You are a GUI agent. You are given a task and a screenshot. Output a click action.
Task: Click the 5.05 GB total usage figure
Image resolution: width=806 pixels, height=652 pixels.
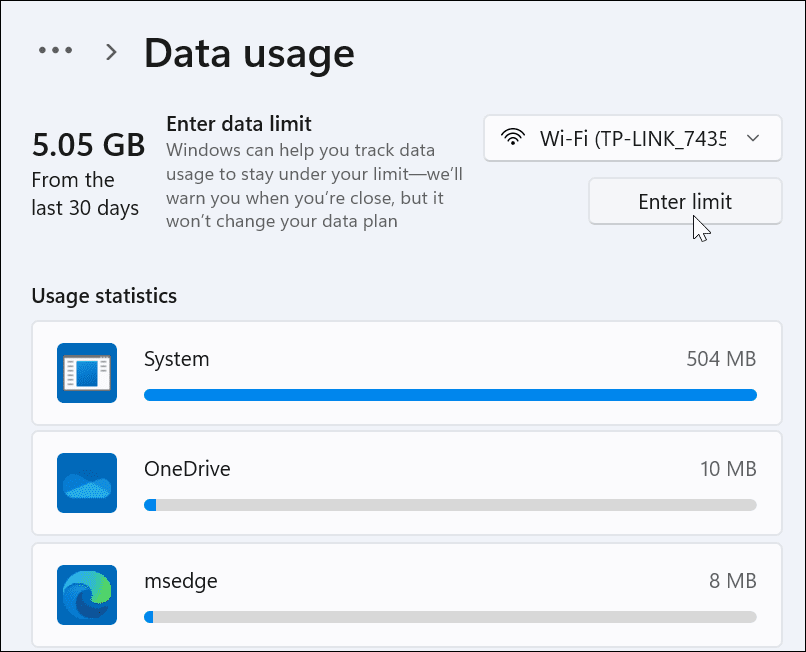pos(88,145)
